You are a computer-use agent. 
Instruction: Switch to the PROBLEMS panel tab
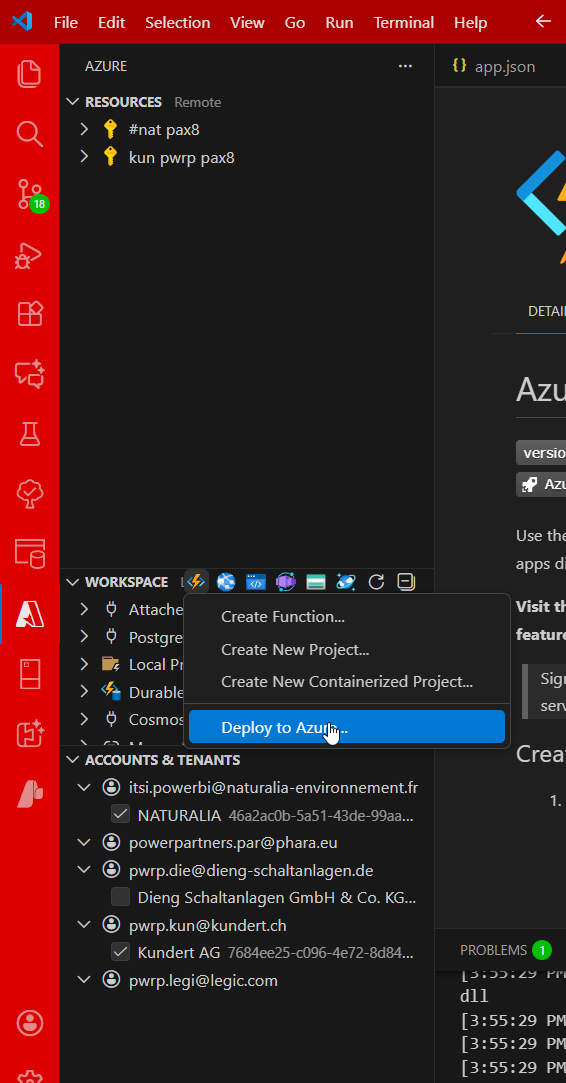click(x=505, y=950)
